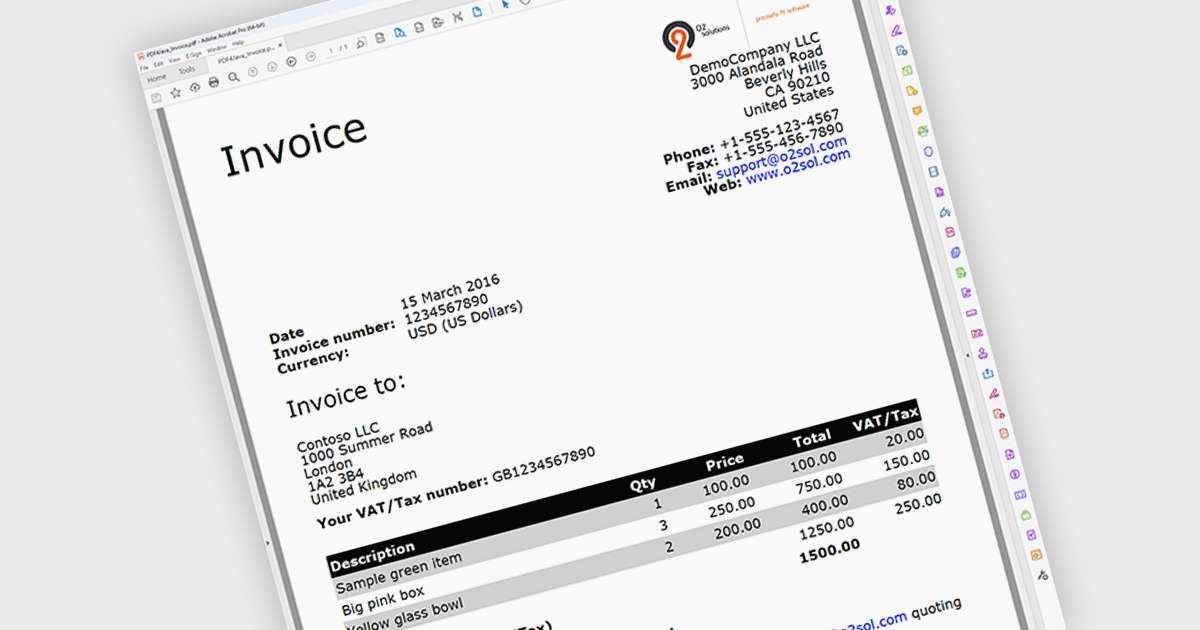
Task: Click the blue page icon beside the pointer divider
Action: (477, 12)
